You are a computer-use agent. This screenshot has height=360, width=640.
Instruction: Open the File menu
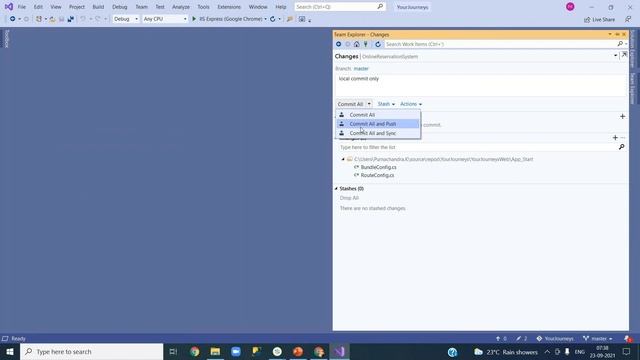(22, 7)
